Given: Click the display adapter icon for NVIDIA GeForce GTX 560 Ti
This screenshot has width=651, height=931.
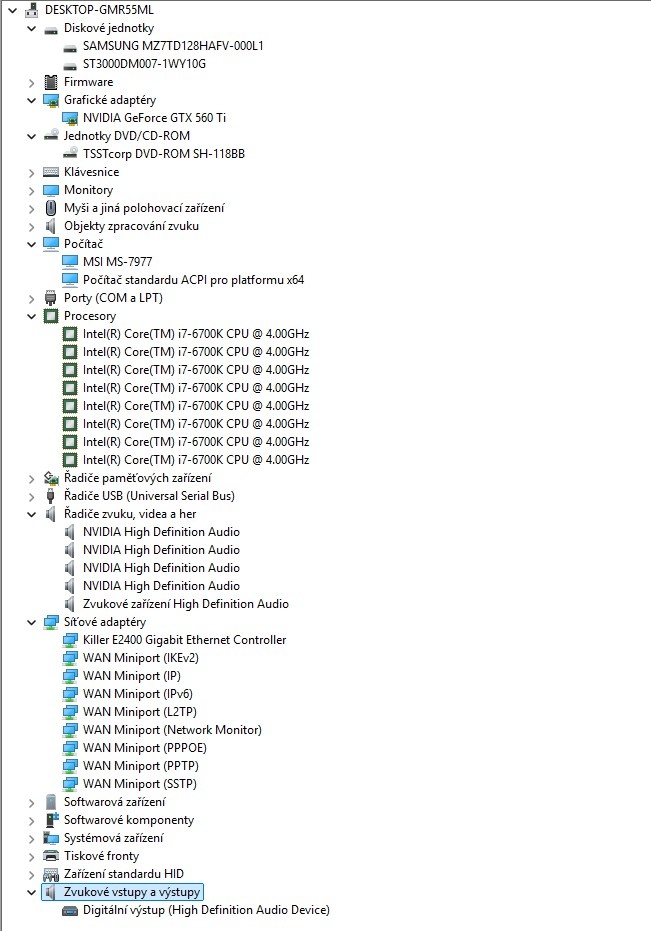Looking at the screenshot, I should point(70,118).
